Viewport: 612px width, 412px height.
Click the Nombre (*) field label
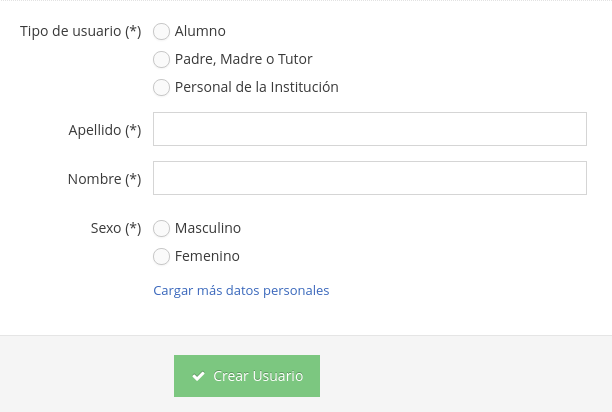coord(104,179)
